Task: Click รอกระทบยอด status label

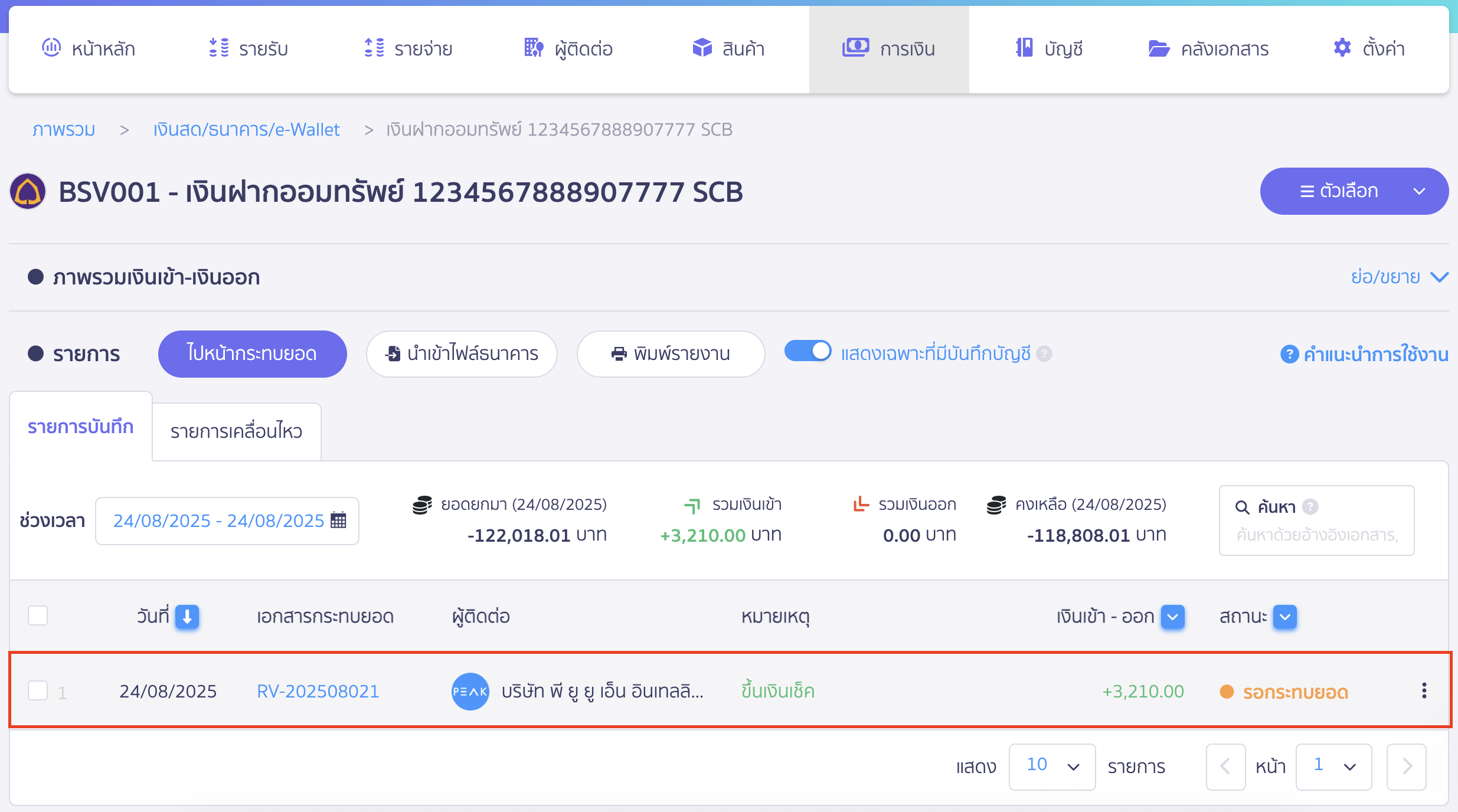Action: [x=1295, y=692]
